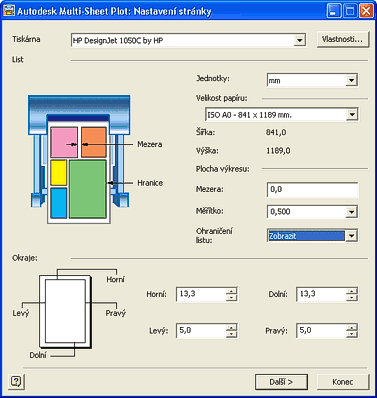Decrease the Horní margin with down arrow
377x398 pixels.
[x=231, y=298]
